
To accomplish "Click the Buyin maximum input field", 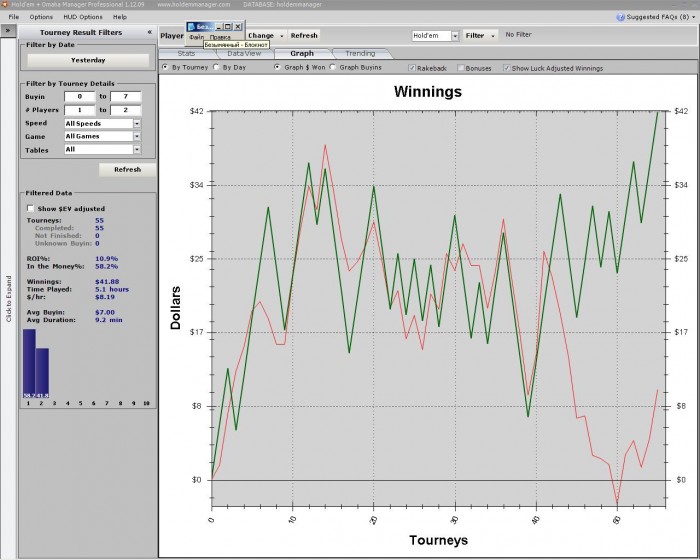I will pos(125,96).
